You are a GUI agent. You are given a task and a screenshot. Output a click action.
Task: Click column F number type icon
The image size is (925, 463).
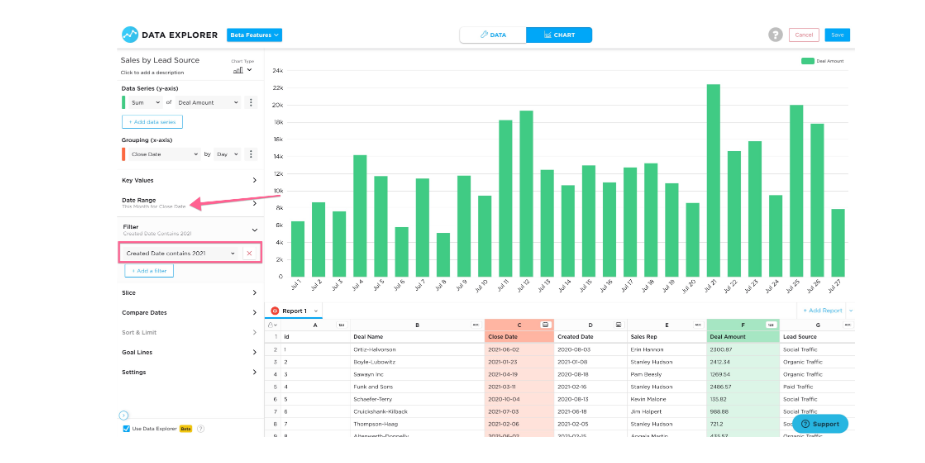click(x=770, y=324)
